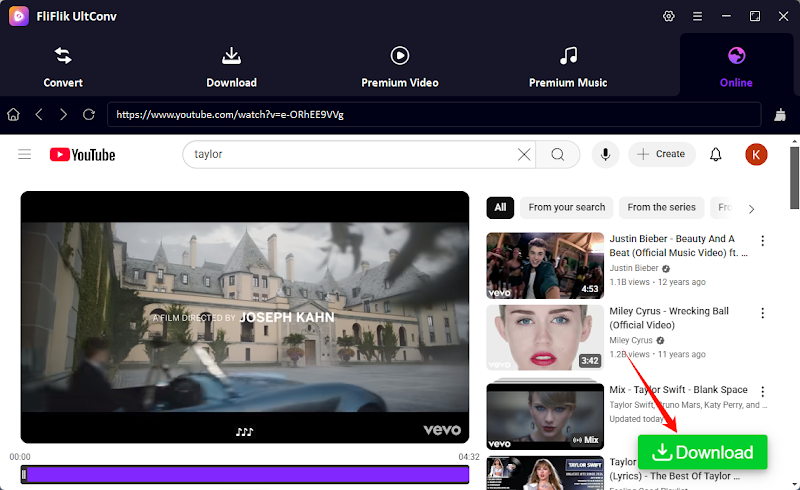Click the 00:00 start time label
This screenshot has height=490, width=800.
[x=20, y=457]
